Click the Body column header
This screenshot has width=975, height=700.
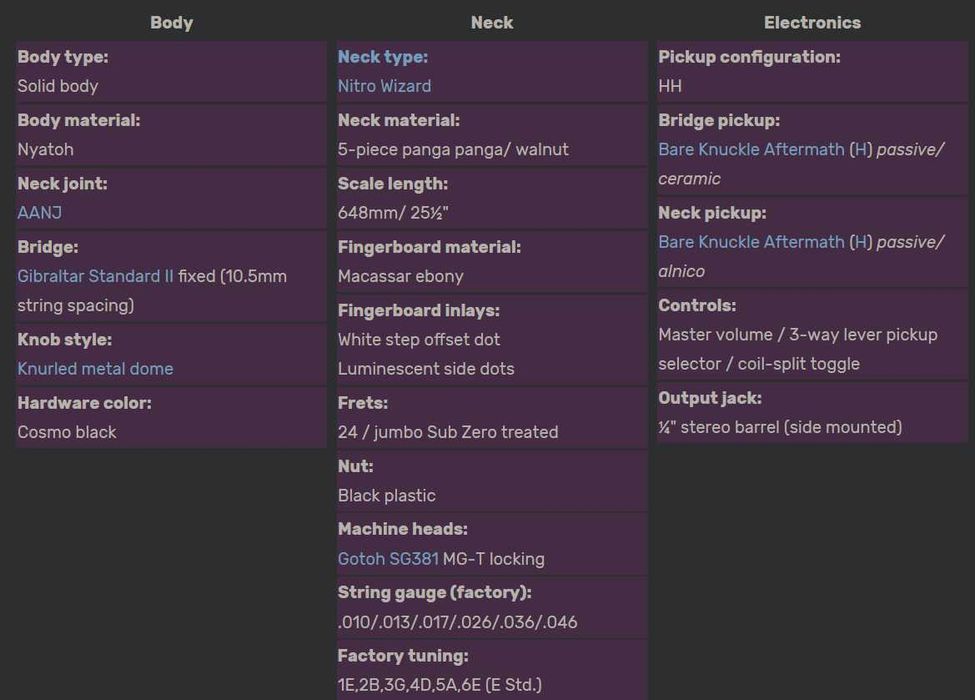tap(171, 22)
